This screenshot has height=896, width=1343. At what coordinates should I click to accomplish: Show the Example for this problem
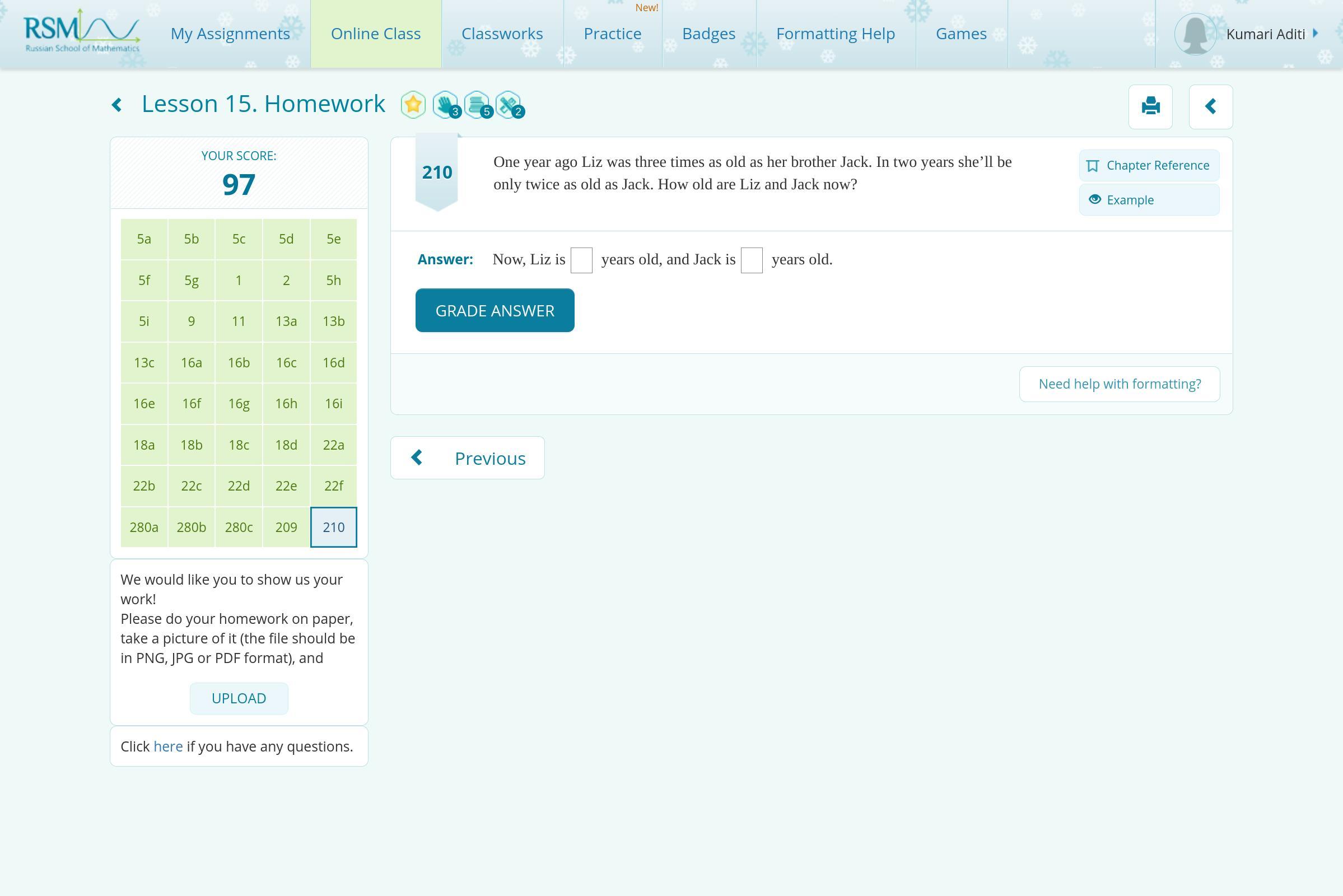coord(1149,200)
